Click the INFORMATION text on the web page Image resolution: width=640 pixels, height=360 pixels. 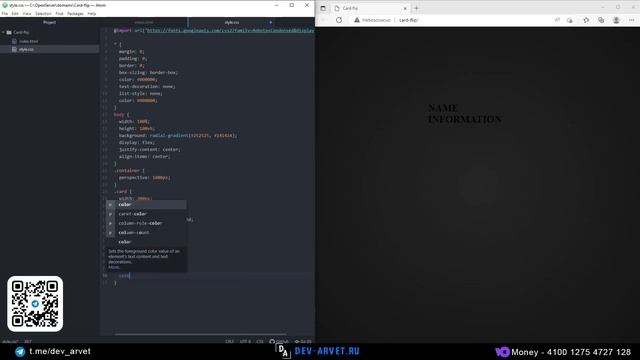pyautogui.click(x=465, y=119)
